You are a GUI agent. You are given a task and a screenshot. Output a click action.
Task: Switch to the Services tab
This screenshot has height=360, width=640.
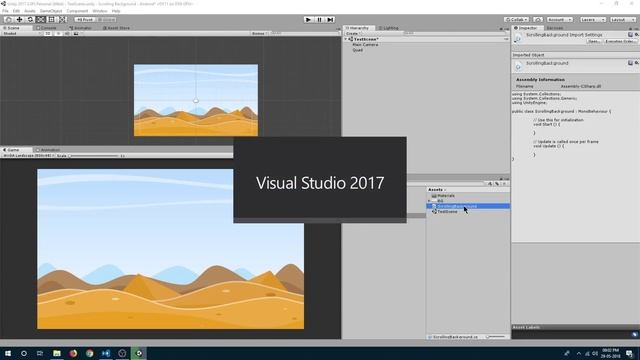pos(555,28)
